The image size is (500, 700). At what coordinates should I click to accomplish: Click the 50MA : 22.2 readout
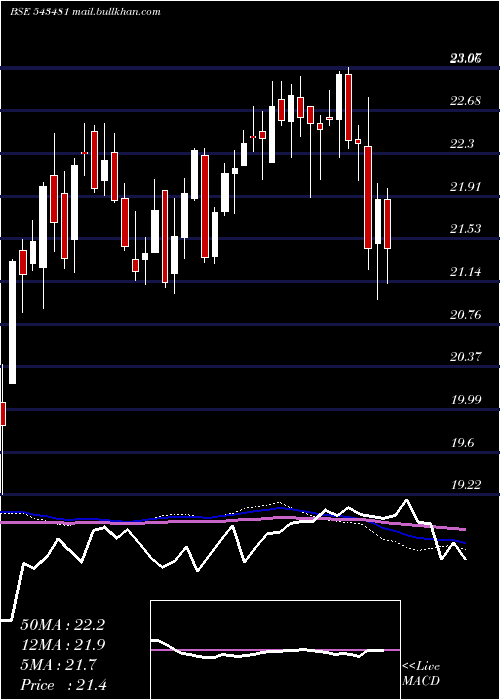pyautogui.click(x=62, y=625)
